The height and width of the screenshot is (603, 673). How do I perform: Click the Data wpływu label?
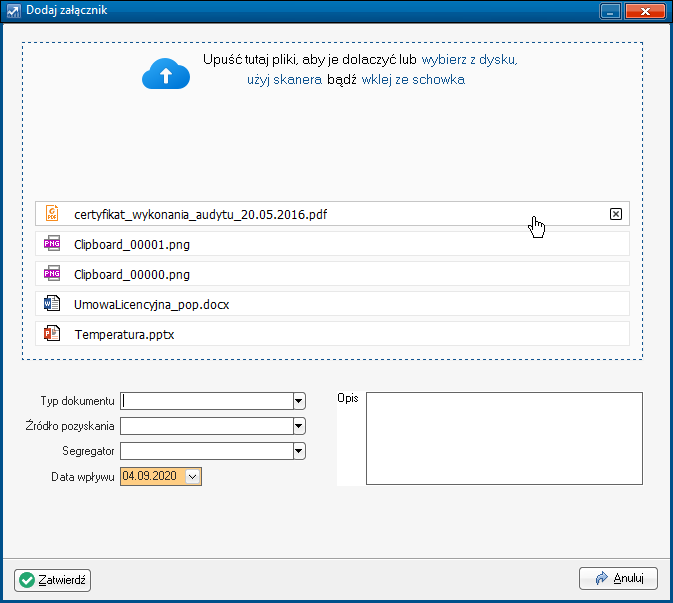(83, 477)
